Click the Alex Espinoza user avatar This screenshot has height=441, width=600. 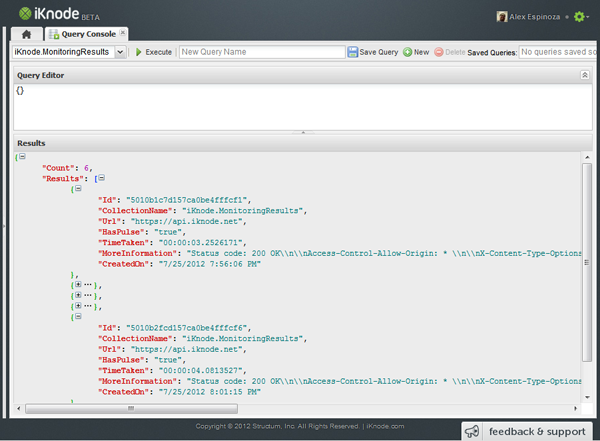click(x=502, y=16)
